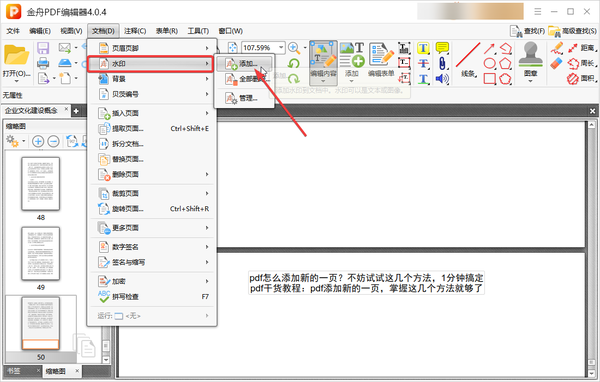Expand the Header and Footer submenu
Screen dimensions: 600x382
pyautogui.click(x=207, y=48)
